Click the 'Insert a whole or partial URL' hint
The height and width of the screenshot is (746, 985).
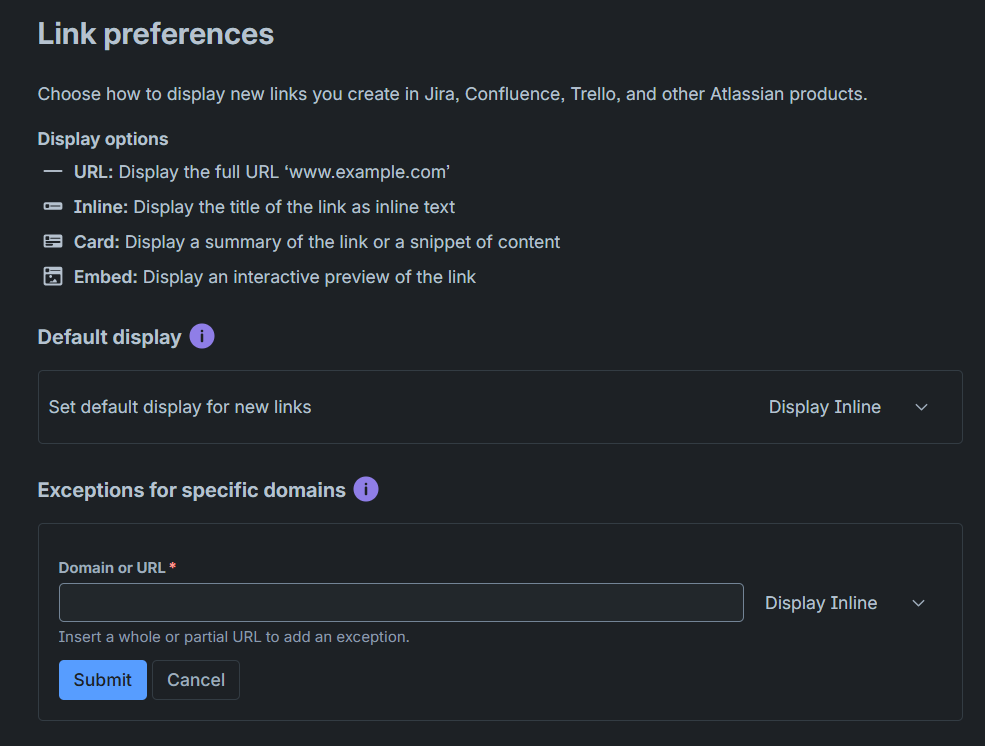[234, 637]
